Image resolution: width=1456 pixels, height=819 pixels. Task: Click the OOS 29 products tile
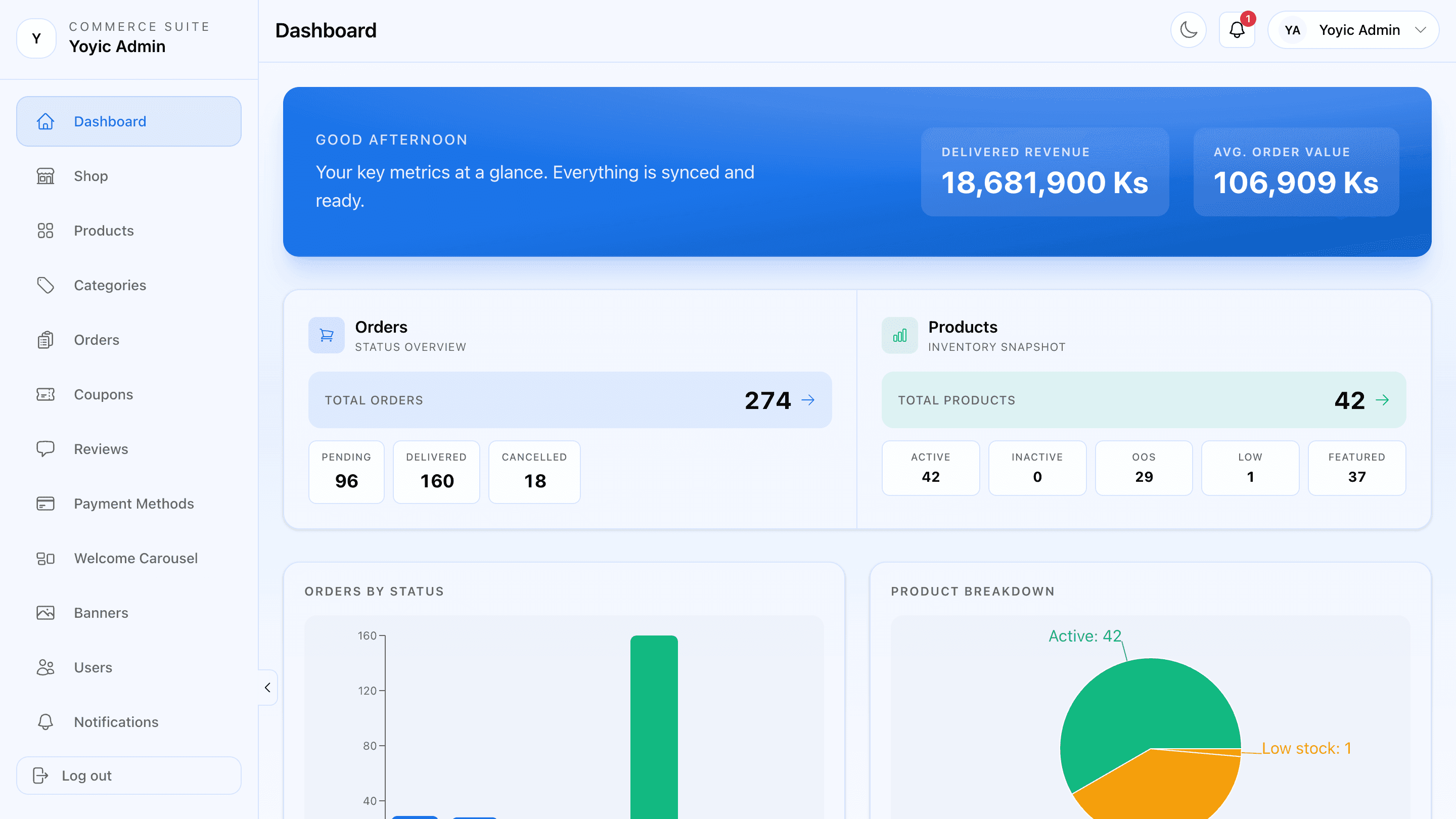coord(1144,468)
